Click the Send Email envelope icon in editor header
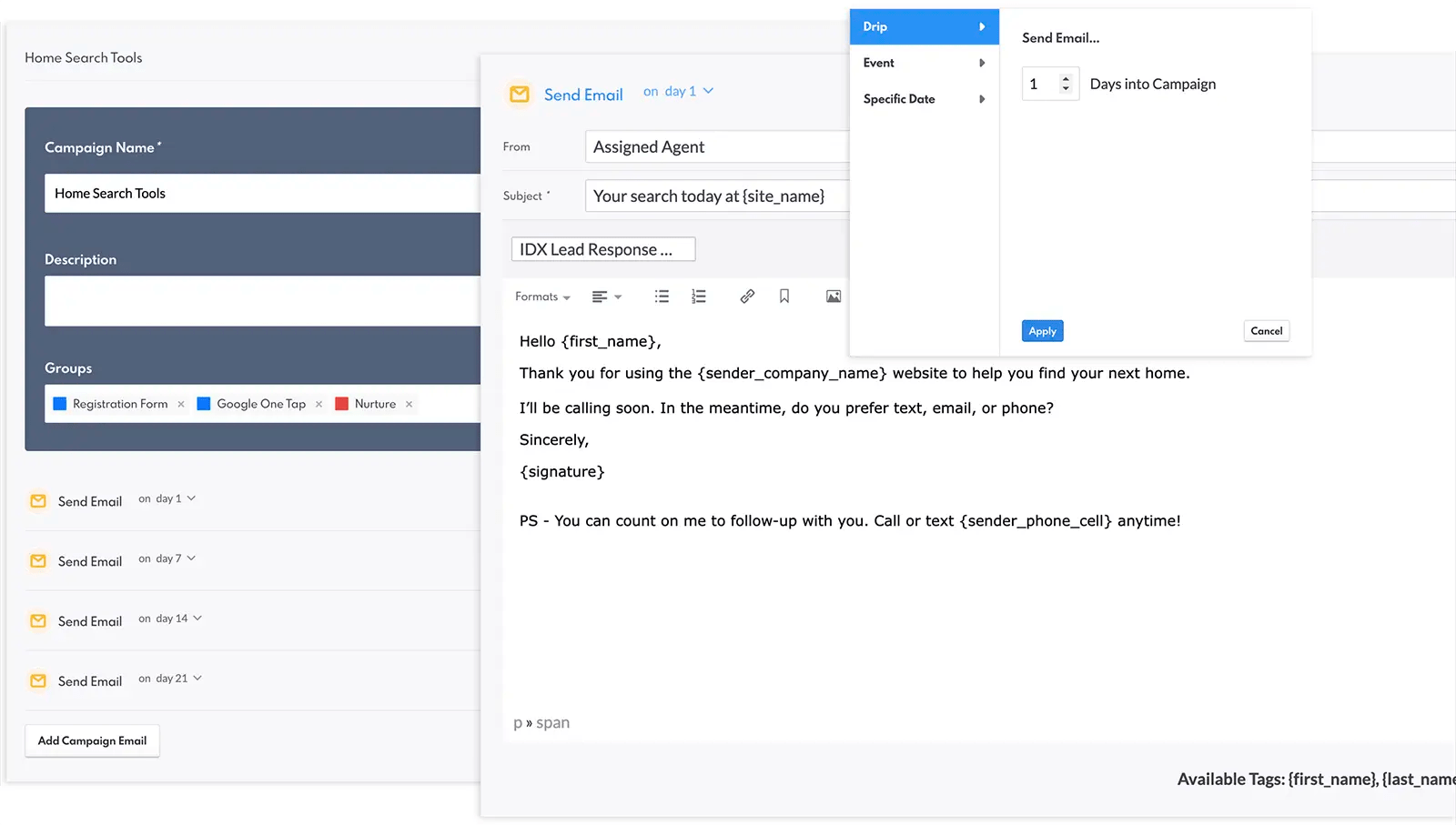The height and width of the screenshot is (825, 1456). click(x=520, y=95)
